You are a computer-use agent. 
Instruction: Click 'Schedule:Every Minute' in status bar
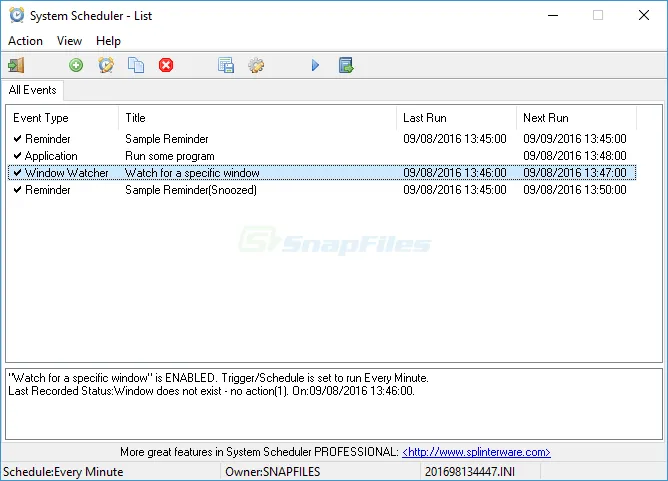63,472
